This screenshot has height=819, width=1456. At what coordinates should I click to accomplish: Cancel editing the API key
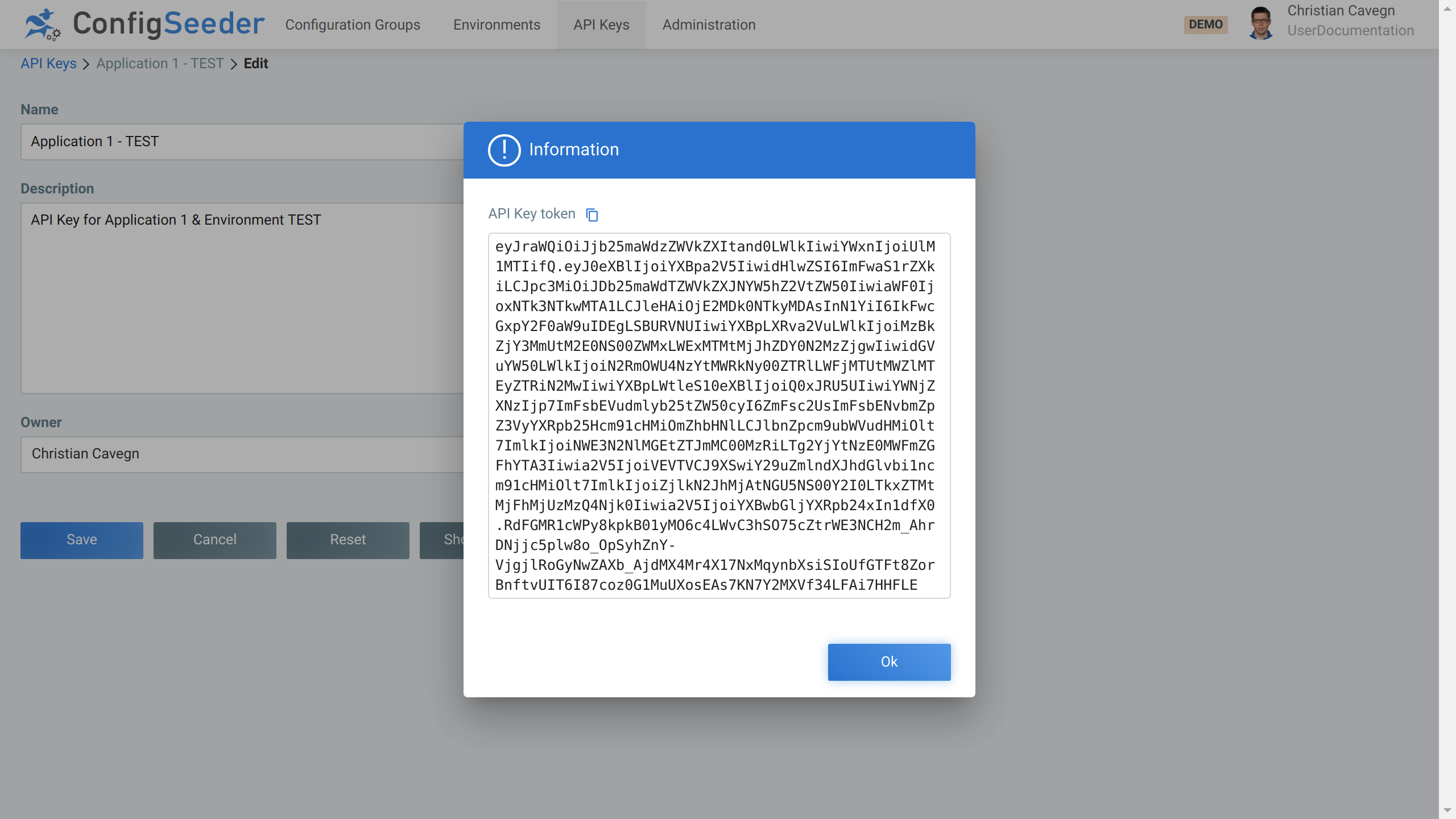214,540
